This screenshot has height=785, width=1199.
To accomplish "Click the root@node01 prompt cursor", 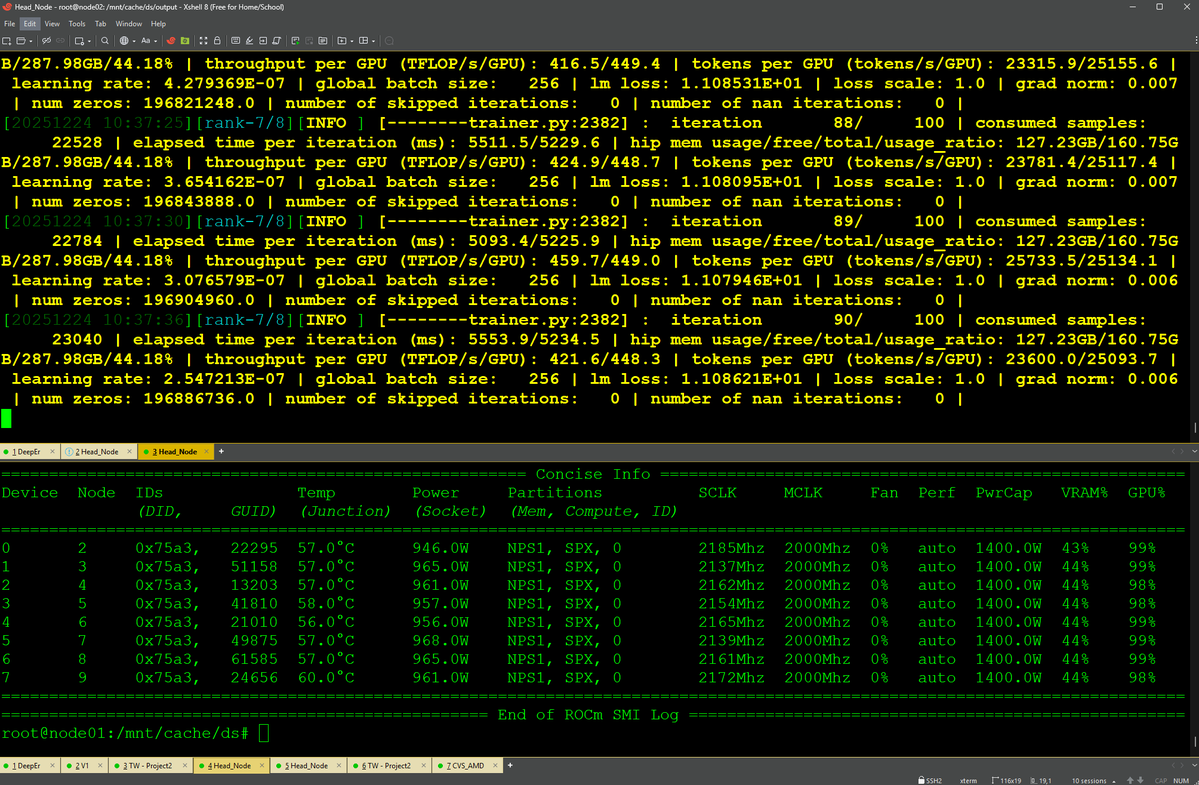I will pos(265,733).
